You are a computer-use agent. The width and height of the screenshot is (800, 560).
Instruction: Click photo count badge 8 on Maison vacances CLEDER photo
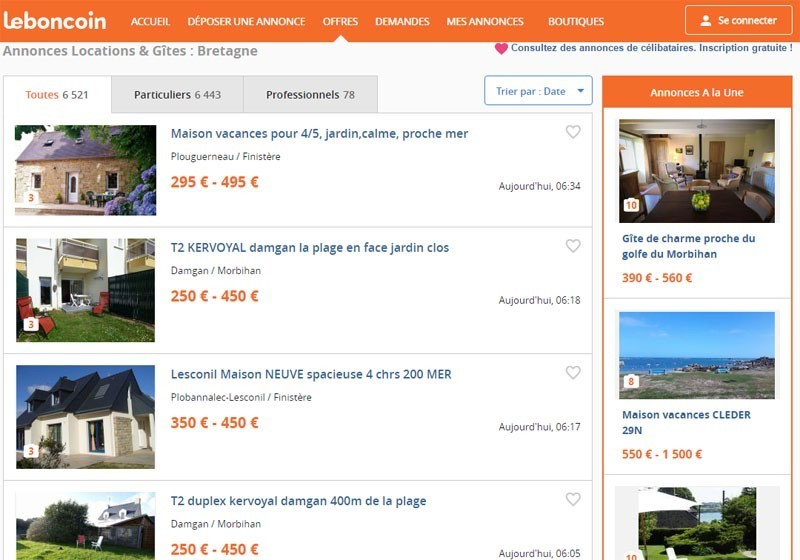[631, 381]
